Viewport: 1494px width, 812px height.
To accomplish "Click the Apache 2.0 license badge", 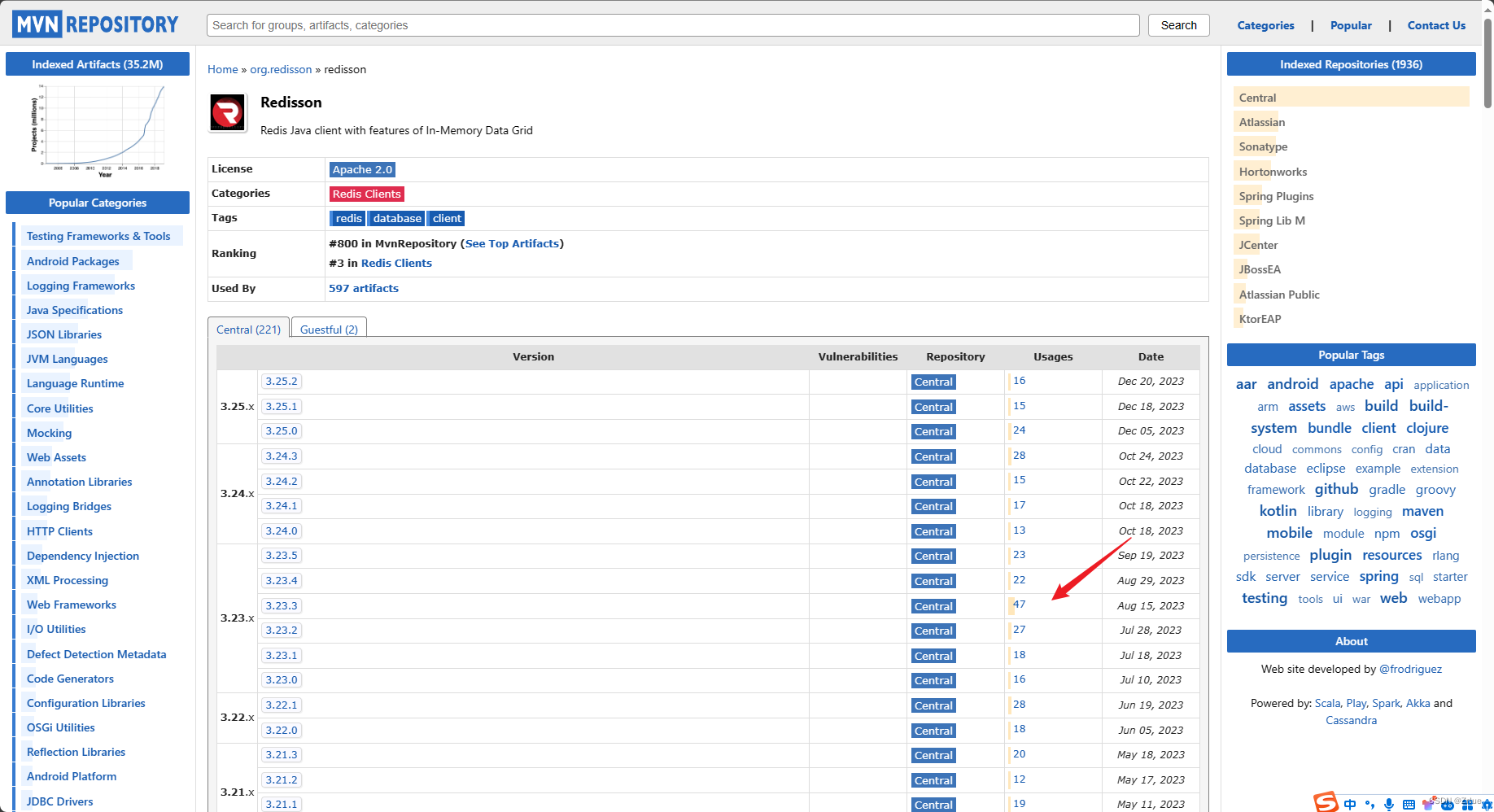I will click(x=362, y=169).
